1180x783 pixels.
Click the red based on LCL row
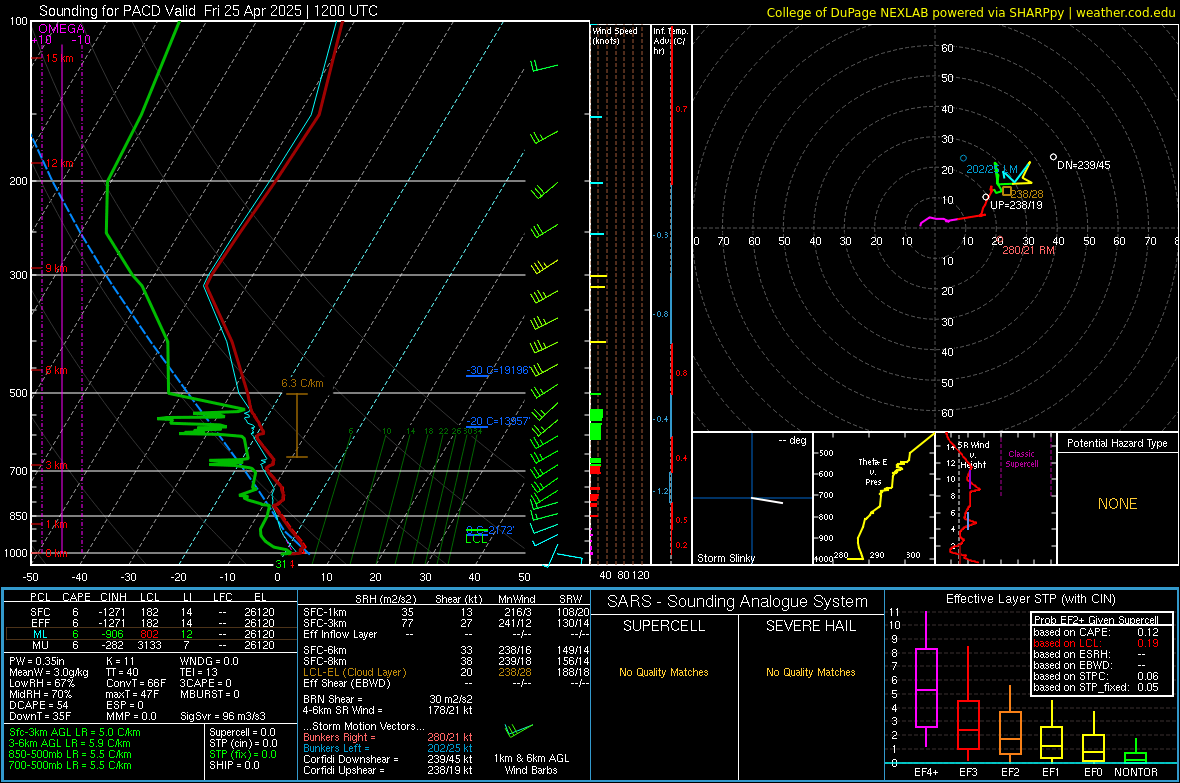coord(1096,643)
